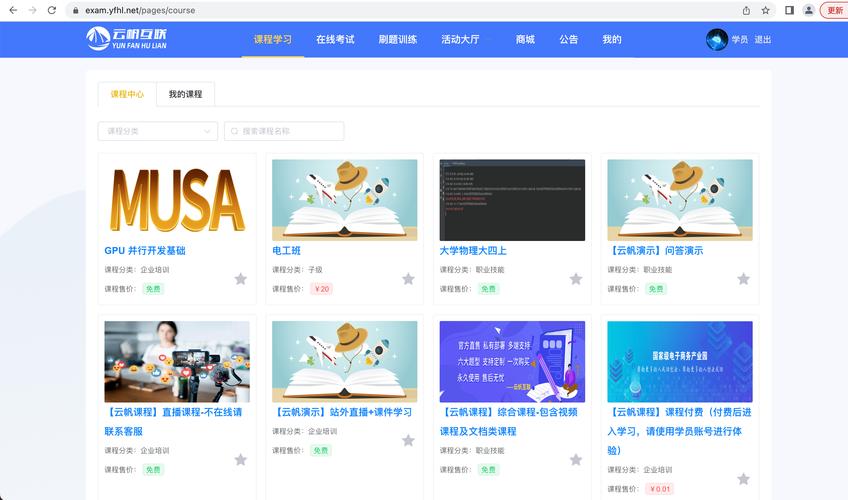Open the 活动大厅 navigation menu
848x500 pixels.
pos(460,39)
